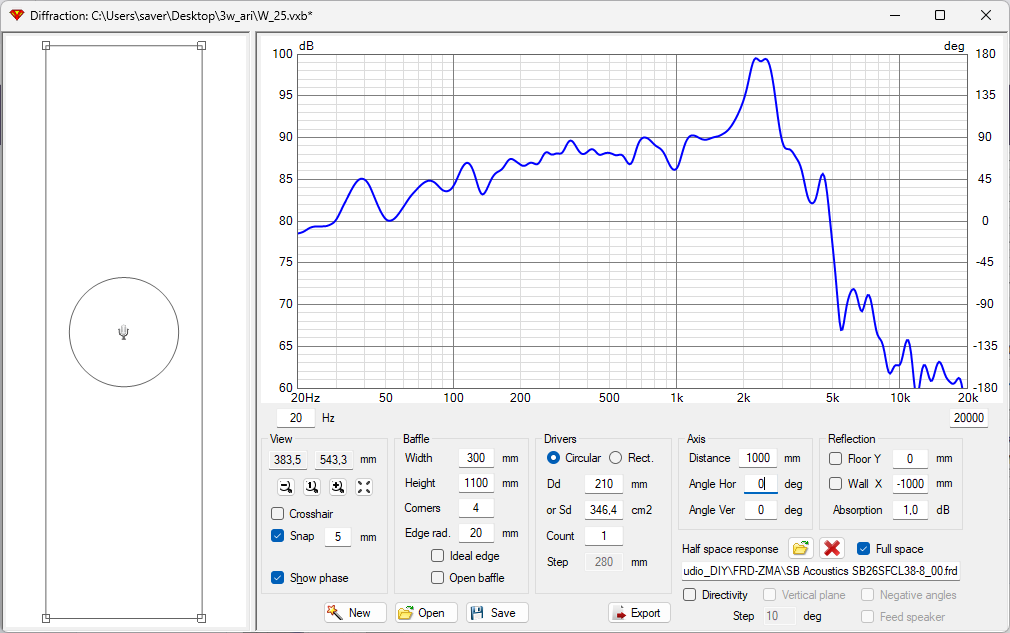
Task: Select the bottom-left baffle corner handle
Action: (x=46, y=618)
